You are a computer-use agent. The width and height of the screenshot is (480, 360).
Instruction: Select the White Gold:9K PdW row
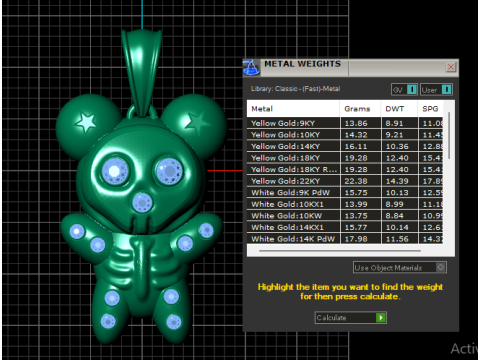point(345,192)
